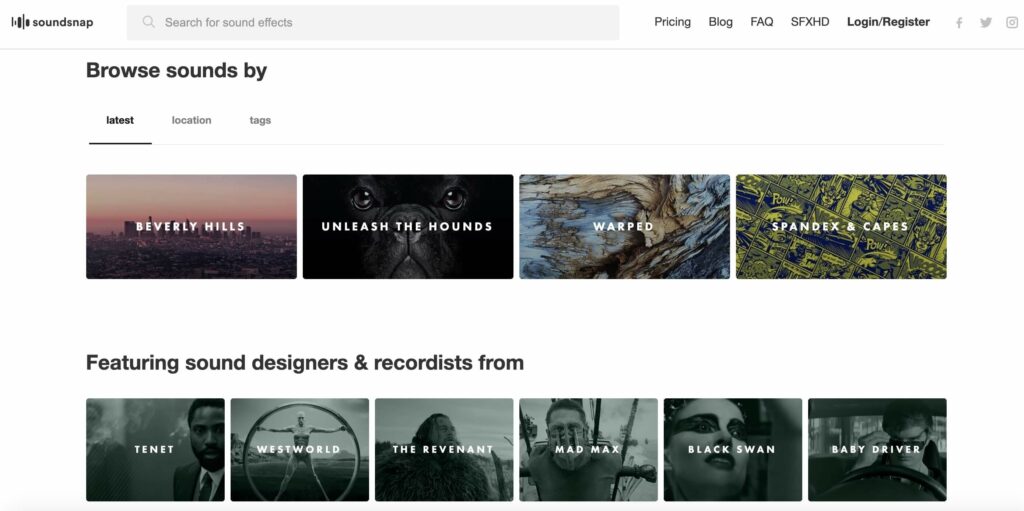Focus the sound effects search field
The width and height of the screenshot is (1024, 511).
coord(380,22)
